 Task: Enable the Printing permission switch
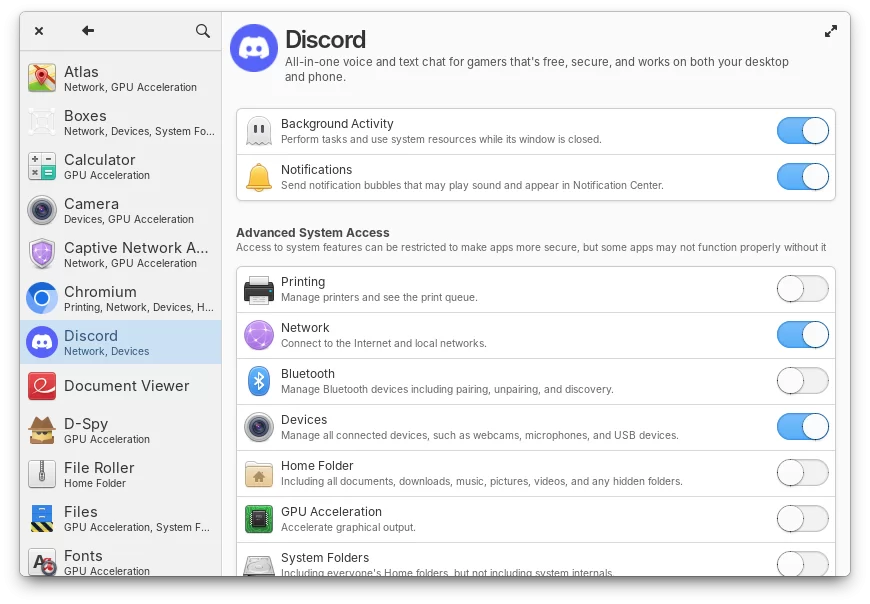click(x=802, y=289)
